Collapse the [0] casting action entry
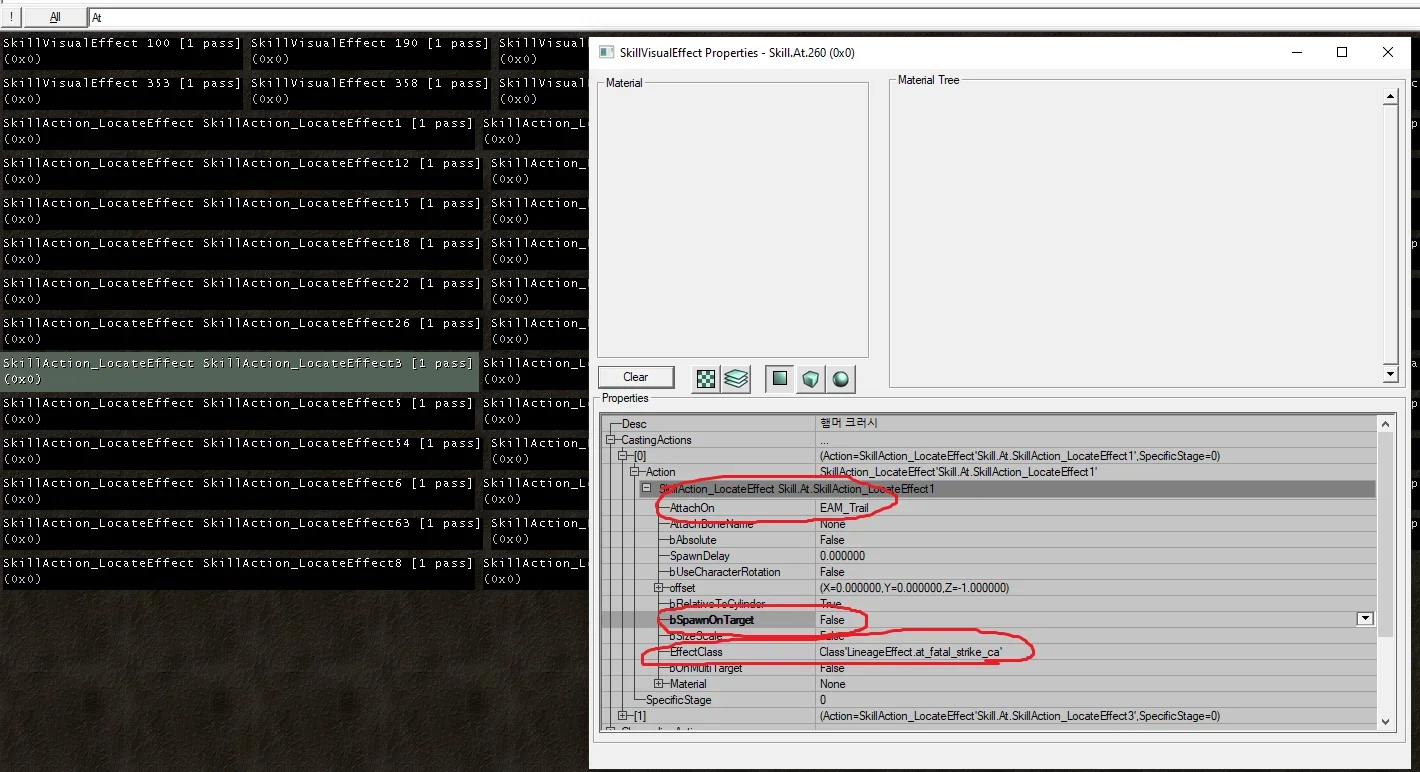This screenshot has height=772, width=1420. [623, 456]
